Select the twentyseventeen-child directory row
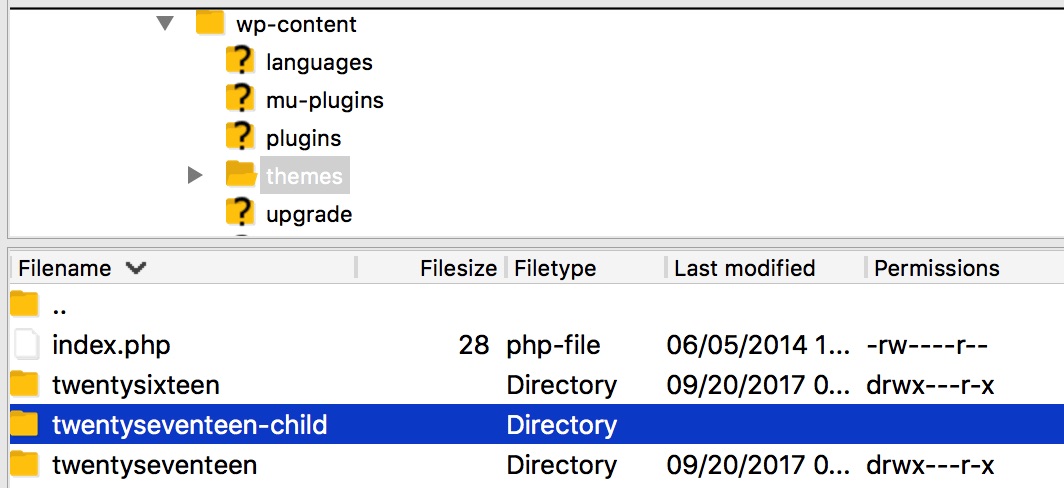The height and width of the screenshot is (488, 1064). [189, 425]
